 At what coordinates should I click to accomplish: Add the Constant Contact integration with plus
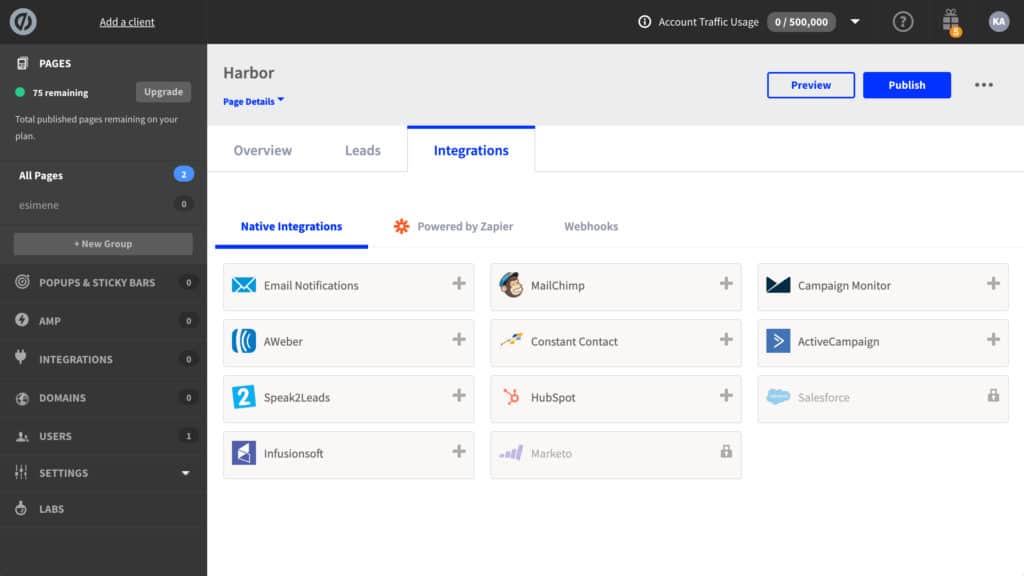click(726, 340)
